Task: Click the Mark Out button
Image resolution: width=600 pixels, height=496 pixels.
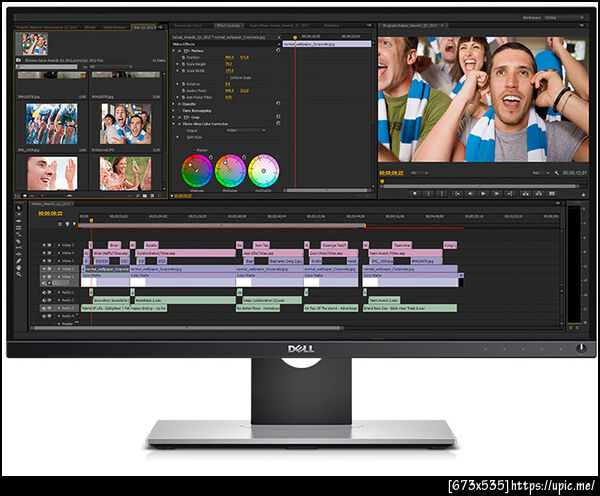Action: pos(442,194)
